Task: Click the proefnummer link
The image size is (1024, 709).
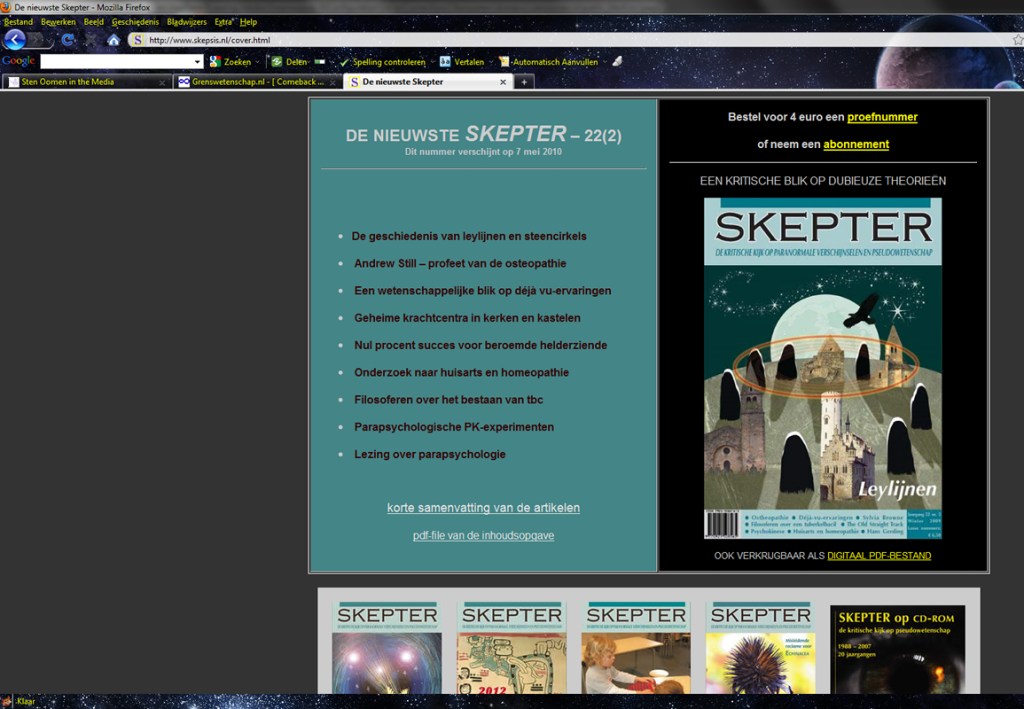Action: click(x=882, y=117)
